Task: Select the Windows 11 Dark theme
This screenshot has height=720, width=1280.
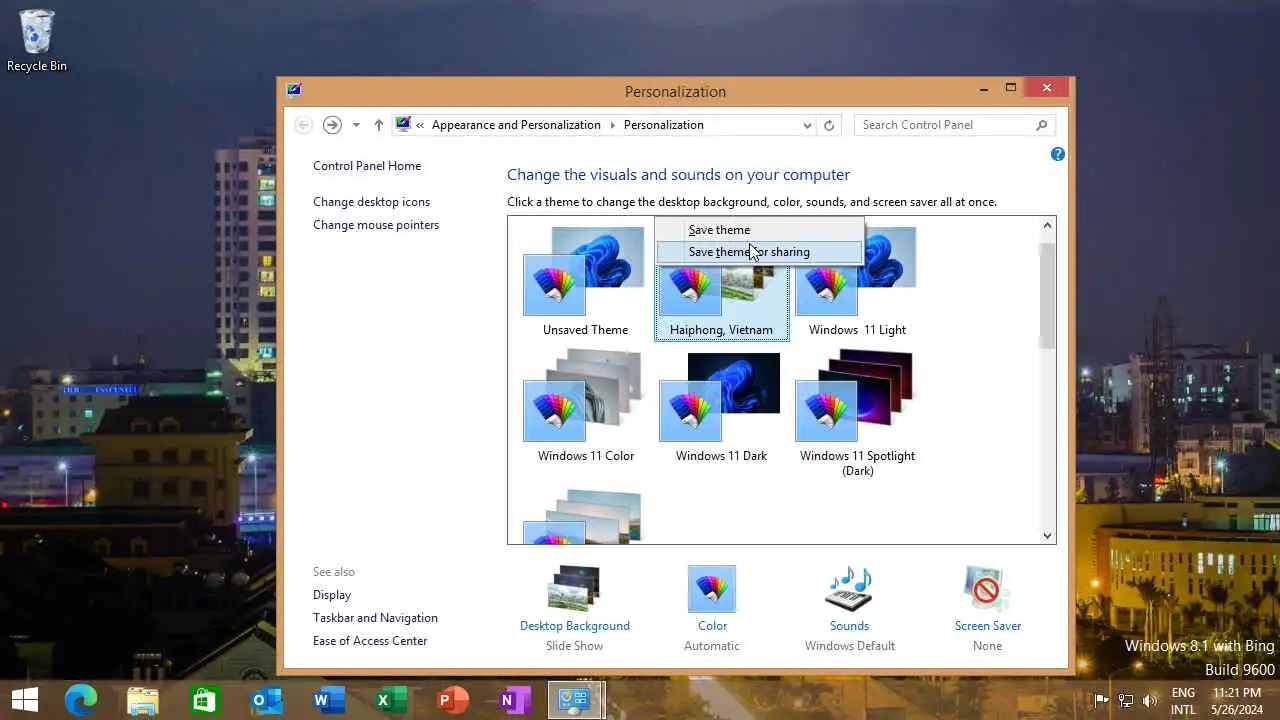Action: pos(721,405)
